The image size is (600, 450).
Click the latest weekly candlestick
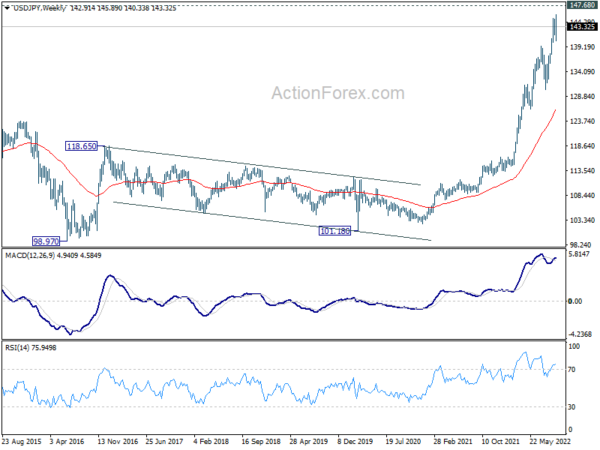[556, 28]
